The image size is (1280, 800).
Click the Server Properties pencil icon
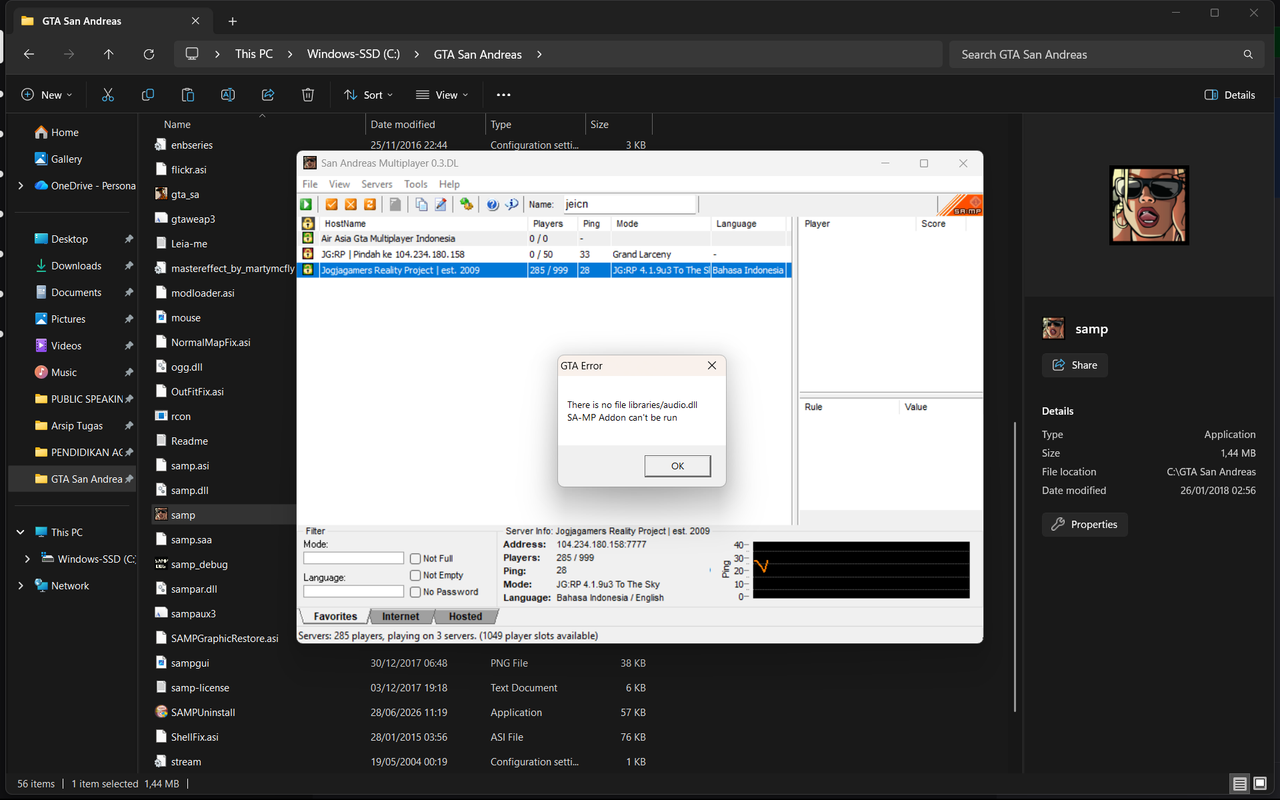pyautogui.click(x=441, y=204)
